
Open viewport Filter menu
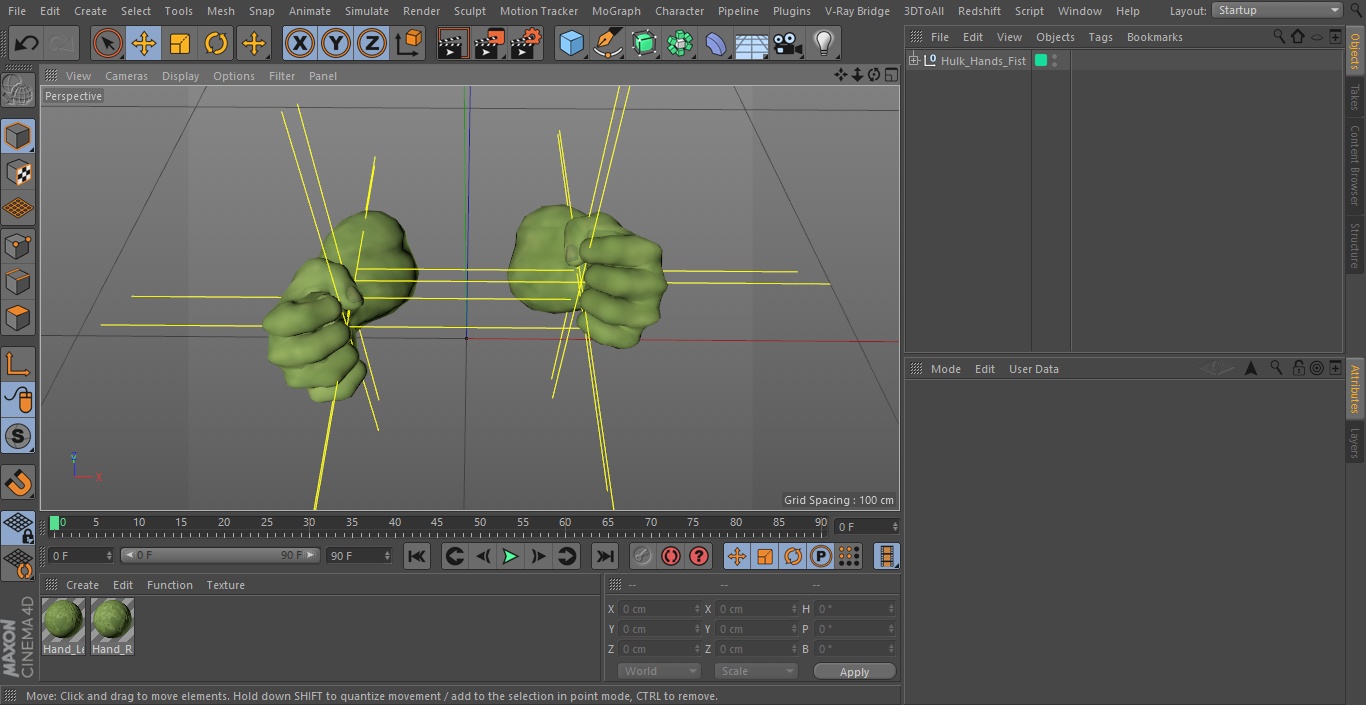[282, 76]
